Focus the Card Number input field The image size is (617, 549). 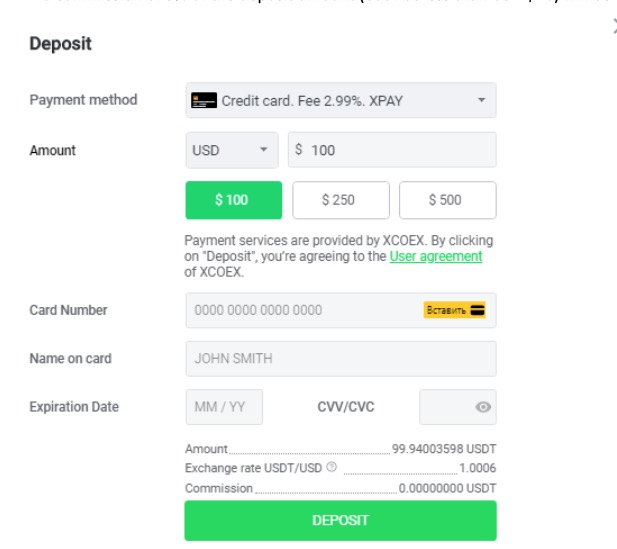click(x=341, y=310)
